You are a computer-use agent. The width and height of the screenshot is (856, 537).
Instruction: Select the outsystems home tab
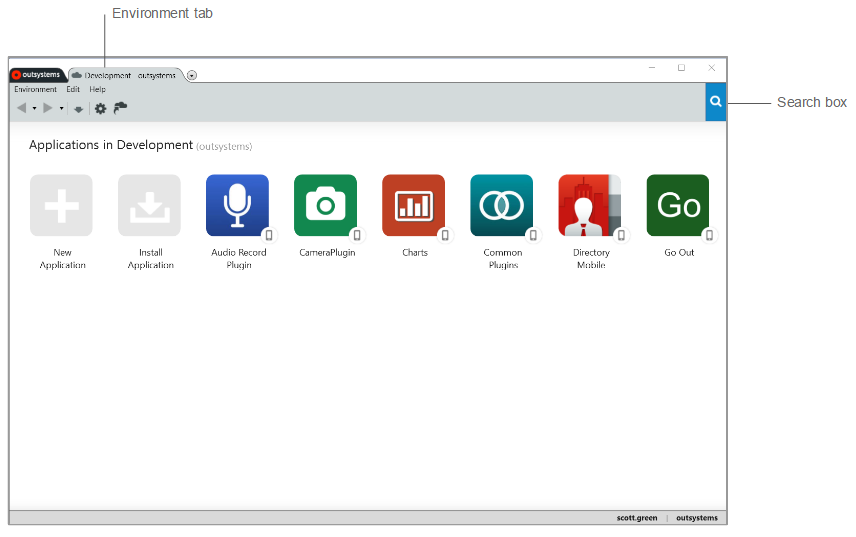point(37,75)
